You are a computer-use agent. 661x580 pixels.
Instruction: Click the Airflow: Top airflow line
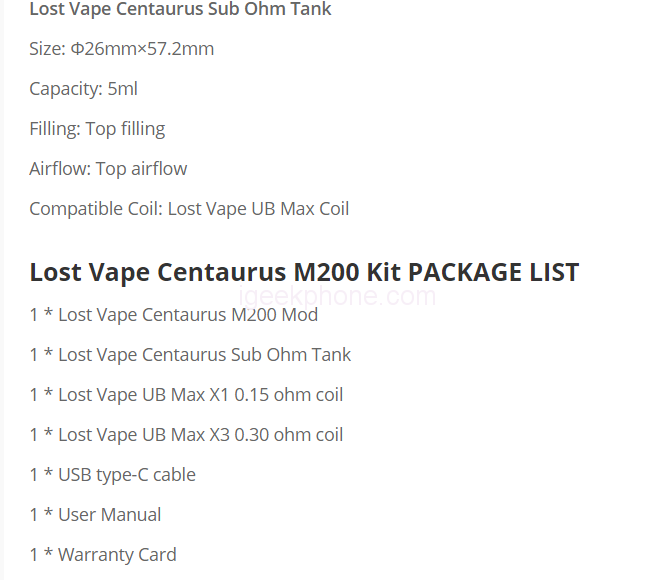(108, 169)
